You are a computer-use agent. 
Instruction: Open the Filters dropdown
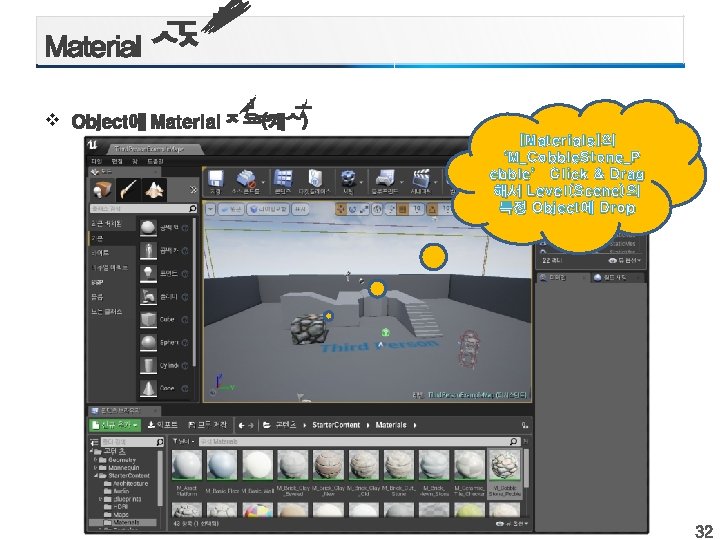coord(183,441)
